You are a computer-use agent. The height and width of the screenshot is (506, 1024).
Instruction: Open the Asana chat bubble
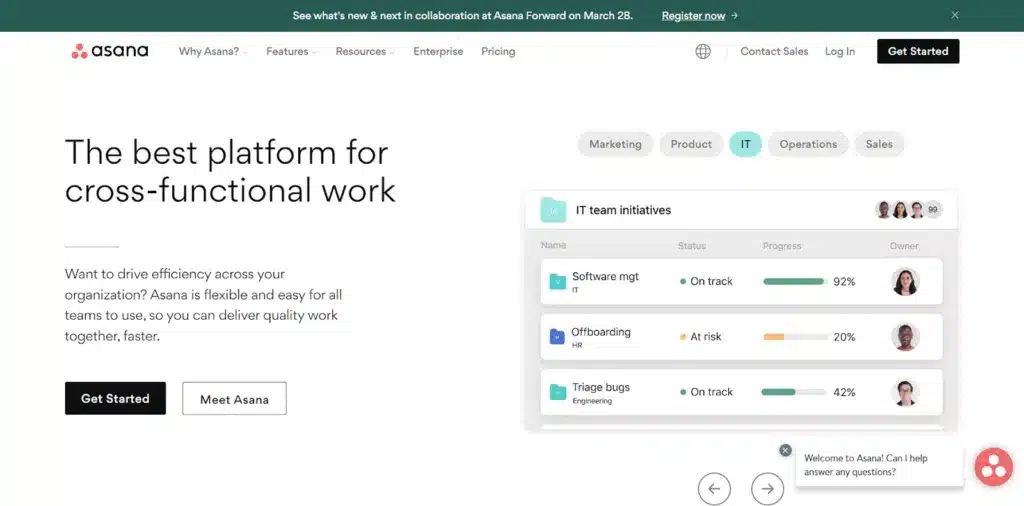point(993,466)
